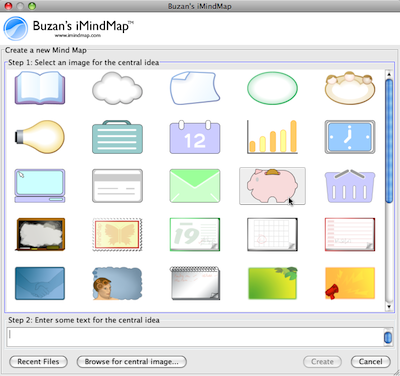Pick the butterfly postage stamp image
Screen dimensions: 400x376
[x=117, y=234]
